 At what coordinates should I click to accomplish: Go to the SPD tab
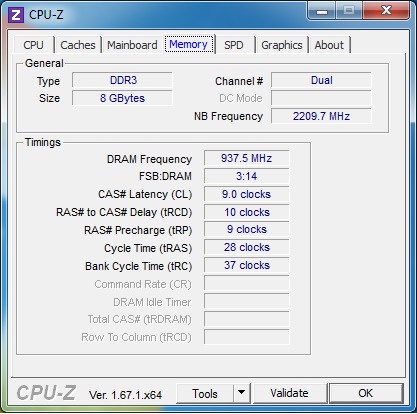click(x=234, y=45)
